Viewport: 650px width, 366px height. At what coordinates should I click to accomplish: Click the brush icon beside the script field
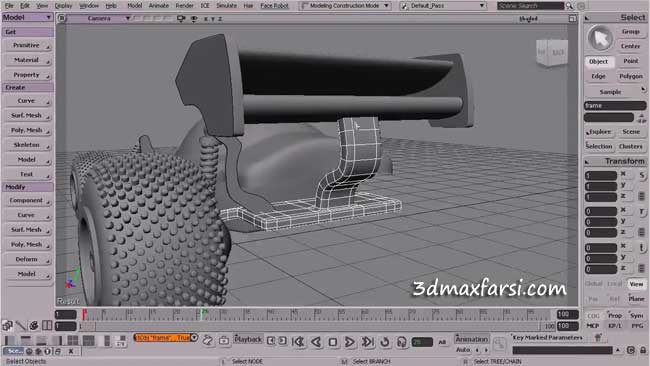pos(208,341)
